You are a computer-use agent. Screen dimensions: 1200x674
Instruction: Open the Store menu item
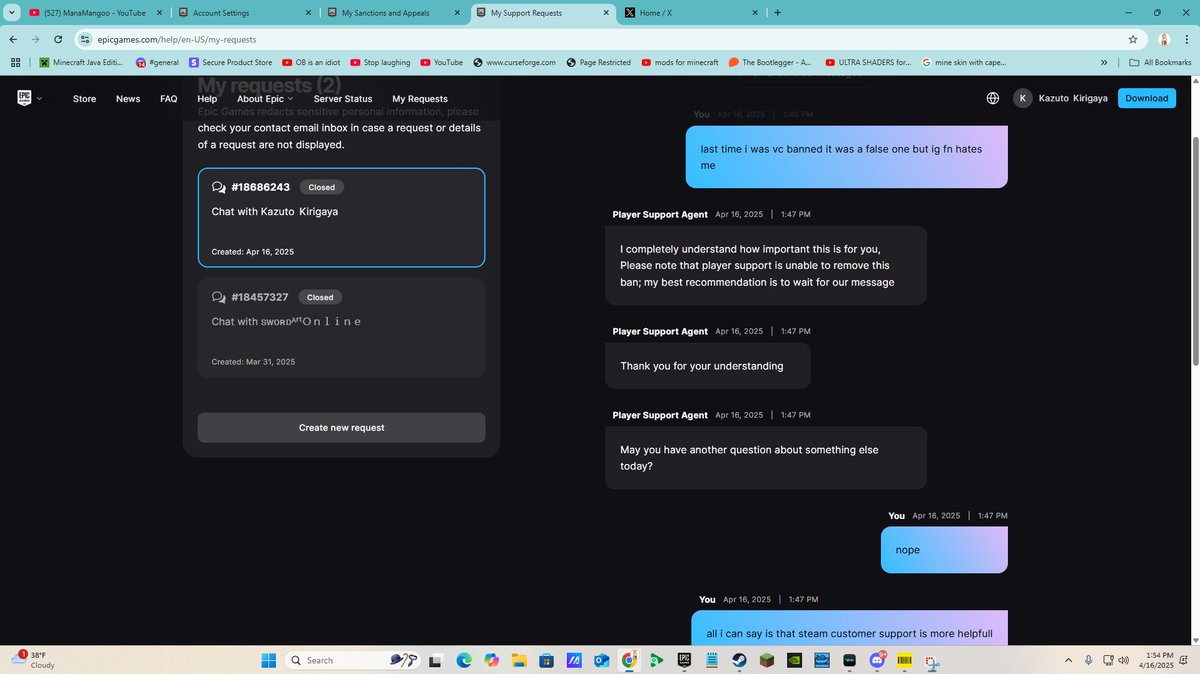[x=84, y=99]
